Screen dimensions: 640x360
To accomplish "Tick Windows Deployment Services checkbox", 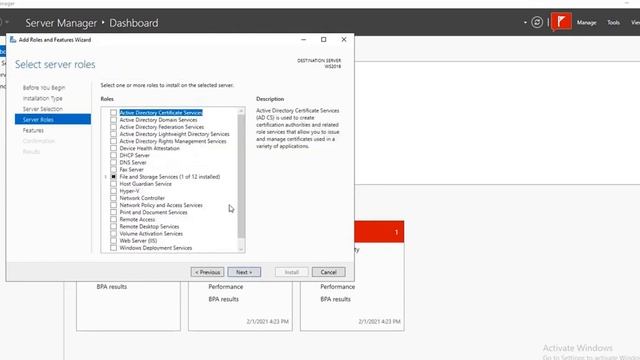I will [x=113, y=248].
